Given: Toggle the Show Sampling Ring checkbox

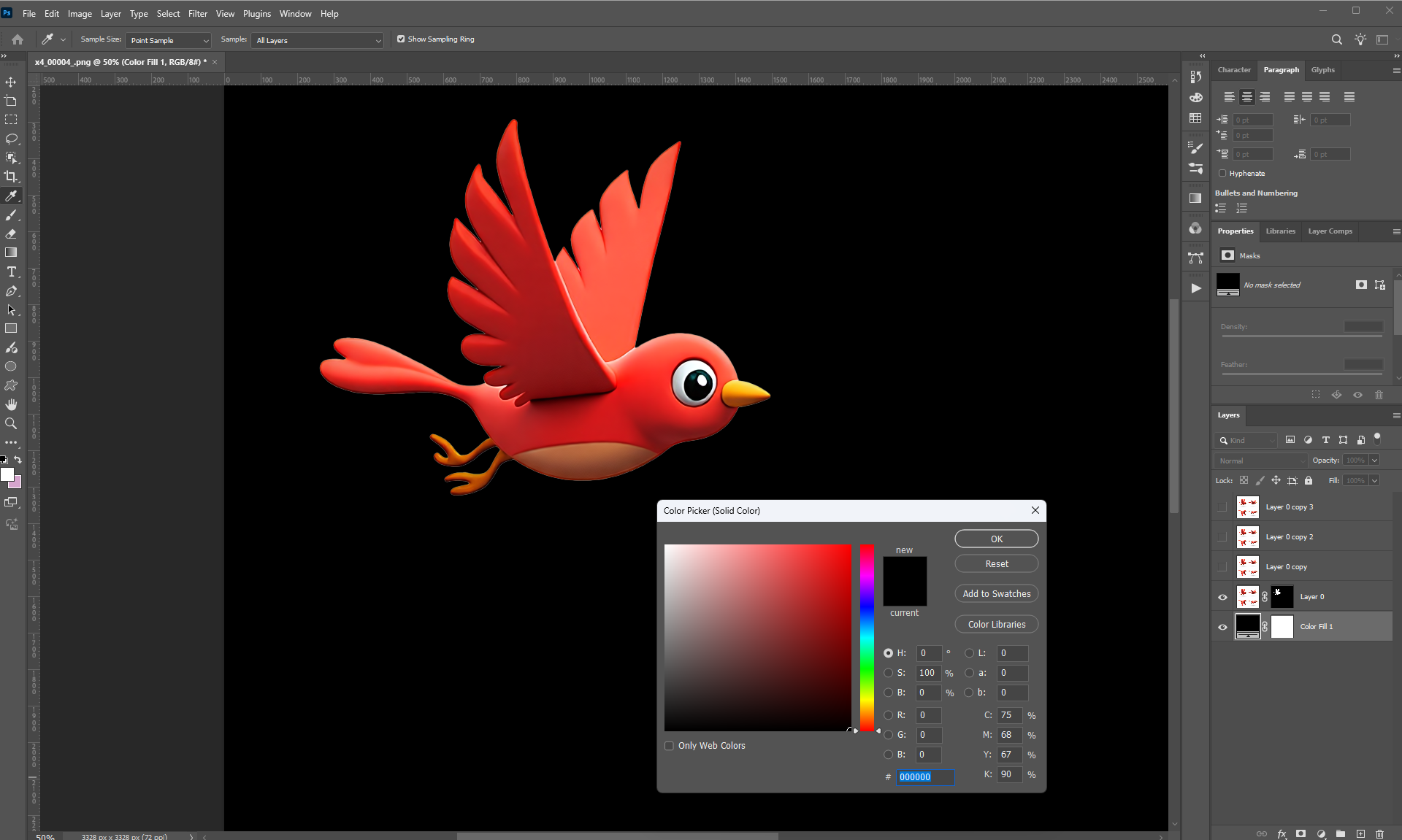Looking at the screenshot, I should click(x=401, y=39).
